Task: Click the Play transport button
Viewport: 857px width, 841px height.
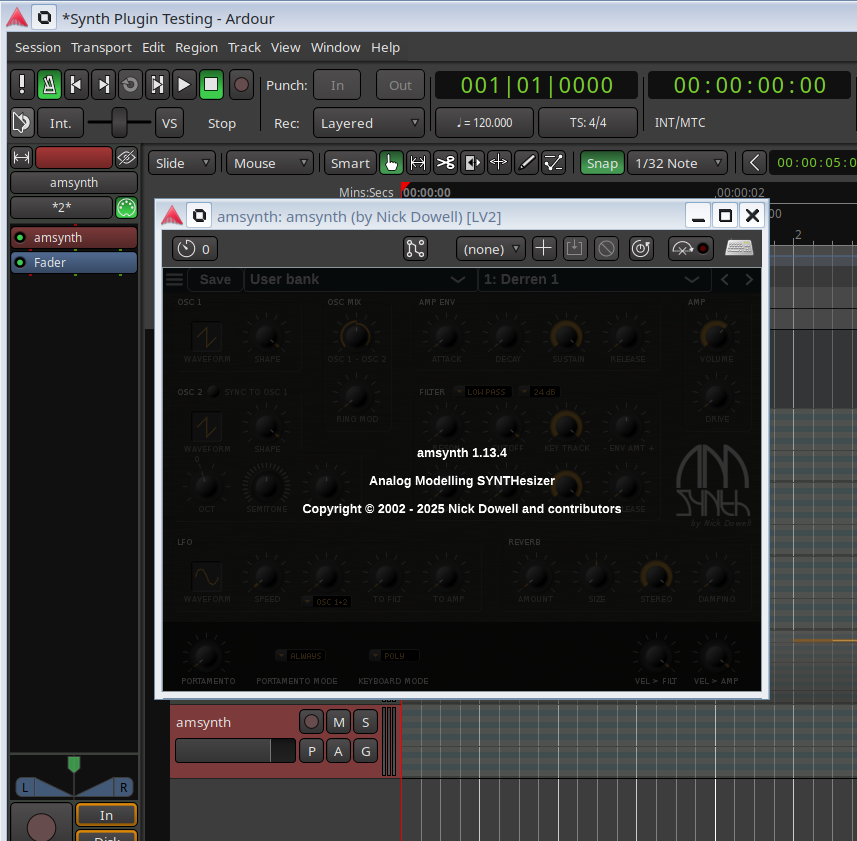Action: pos(184,85)
